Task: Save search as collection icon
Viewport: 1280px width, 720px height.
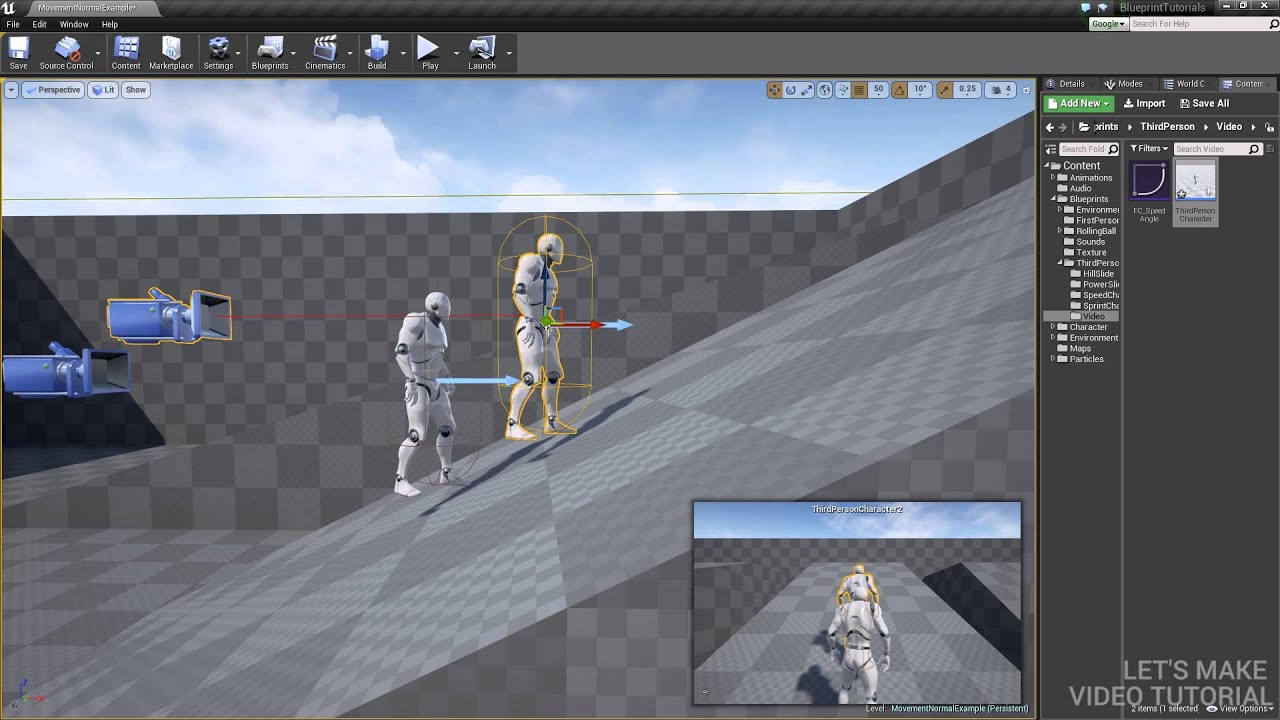Action: 1271,149
